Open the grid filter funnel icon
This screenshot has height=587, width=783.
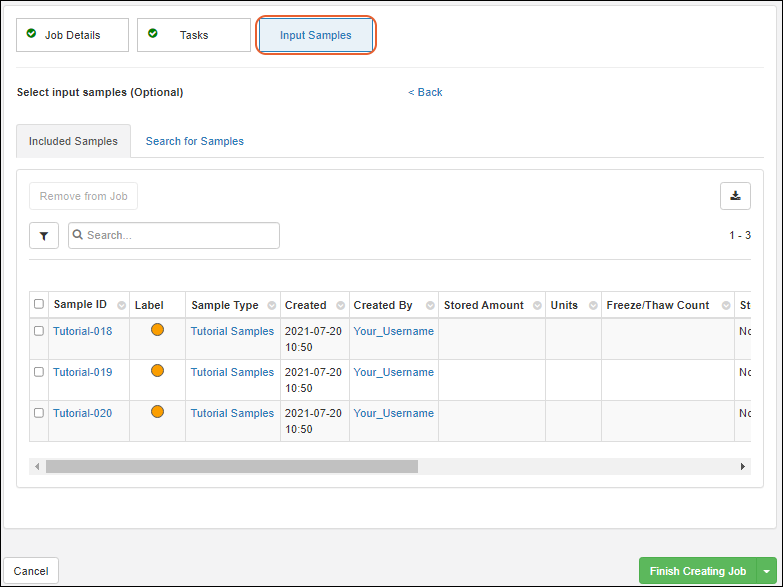pos(44,236)
